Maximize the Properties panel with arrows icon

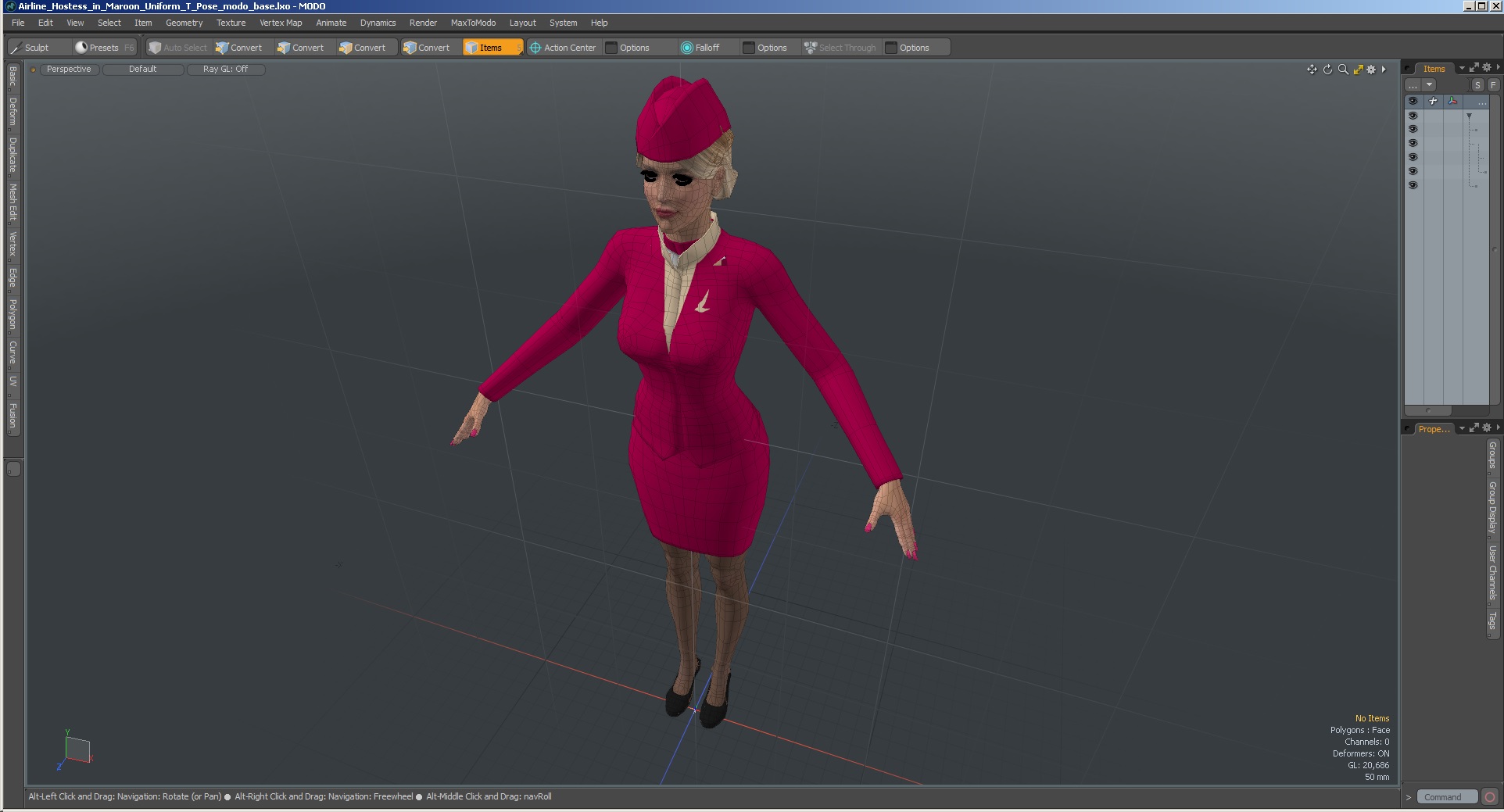coord(1474,427)
